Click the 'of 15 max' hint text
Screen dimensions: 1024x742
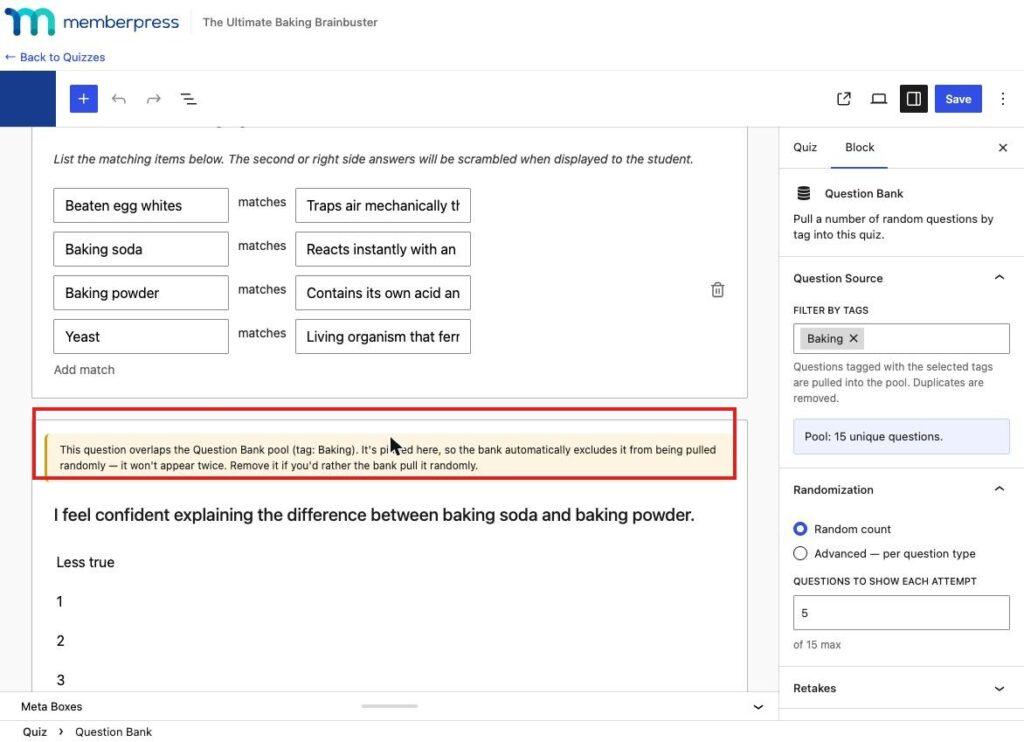pos(817,645)
